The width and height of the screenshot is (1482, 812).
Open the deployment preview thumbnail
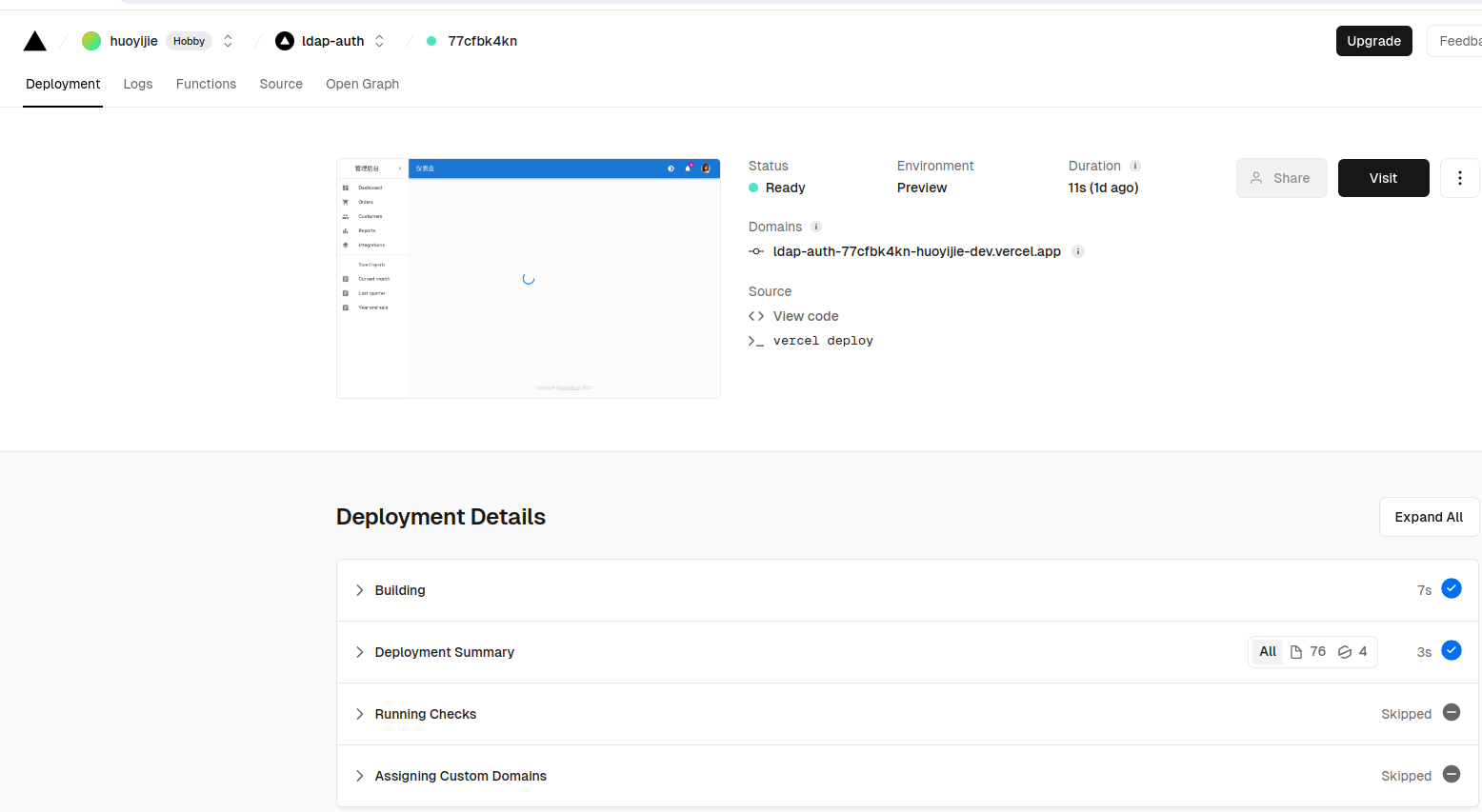pos(529,279)
